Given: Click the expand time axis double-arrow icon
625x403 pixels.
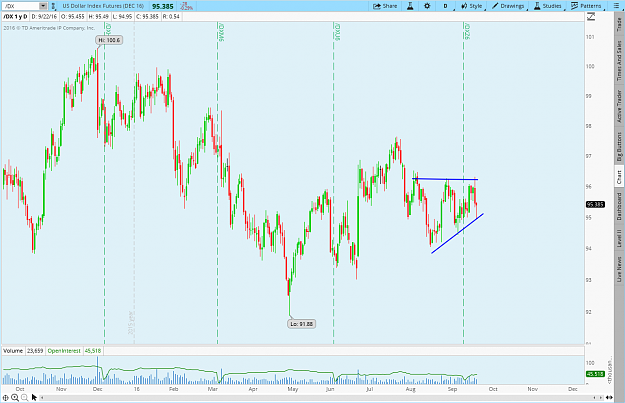Looking at the screenshot, I should click(x=609, y=397).
